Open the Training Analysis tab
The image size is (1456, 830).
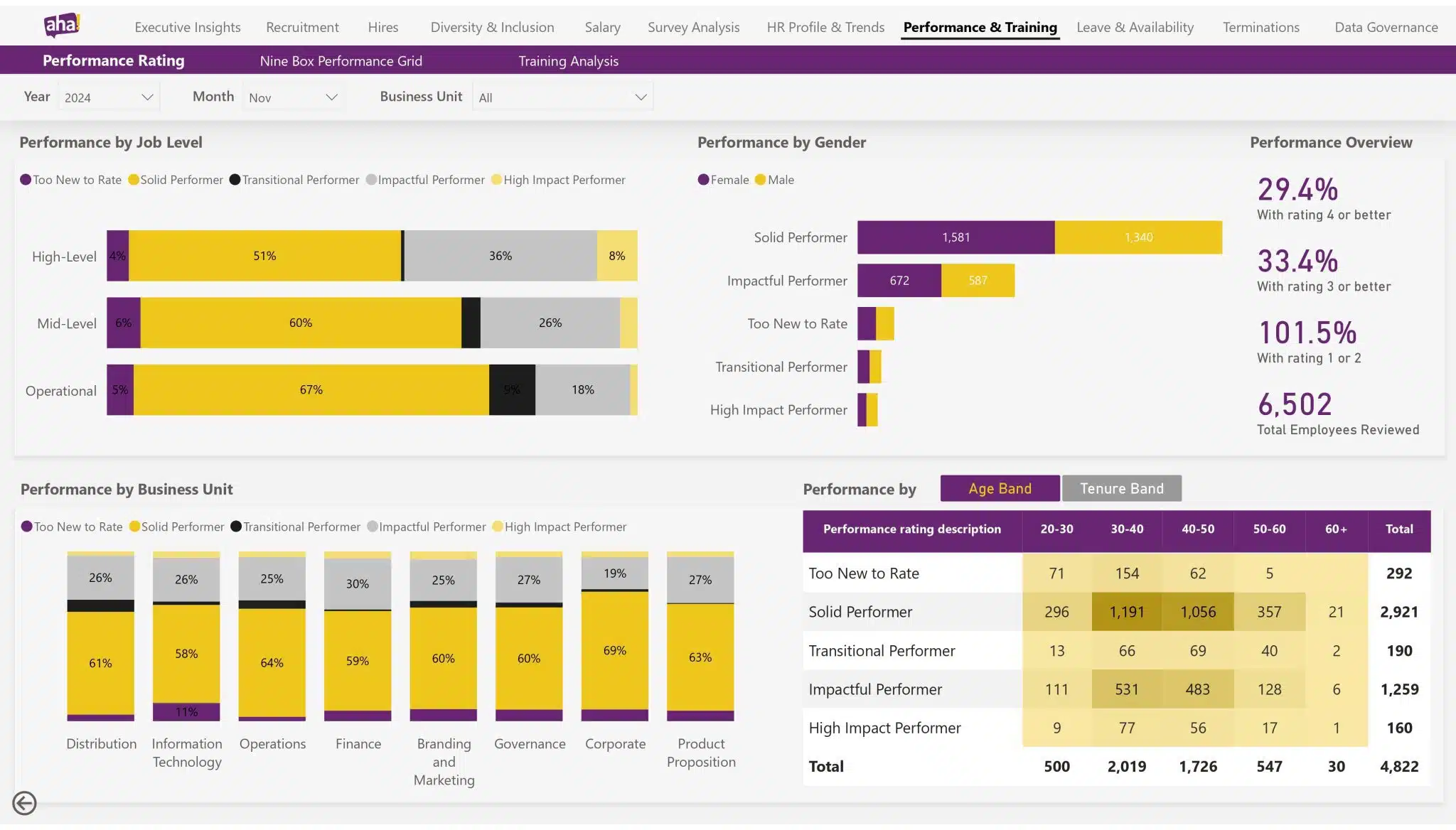click(569, 61)
